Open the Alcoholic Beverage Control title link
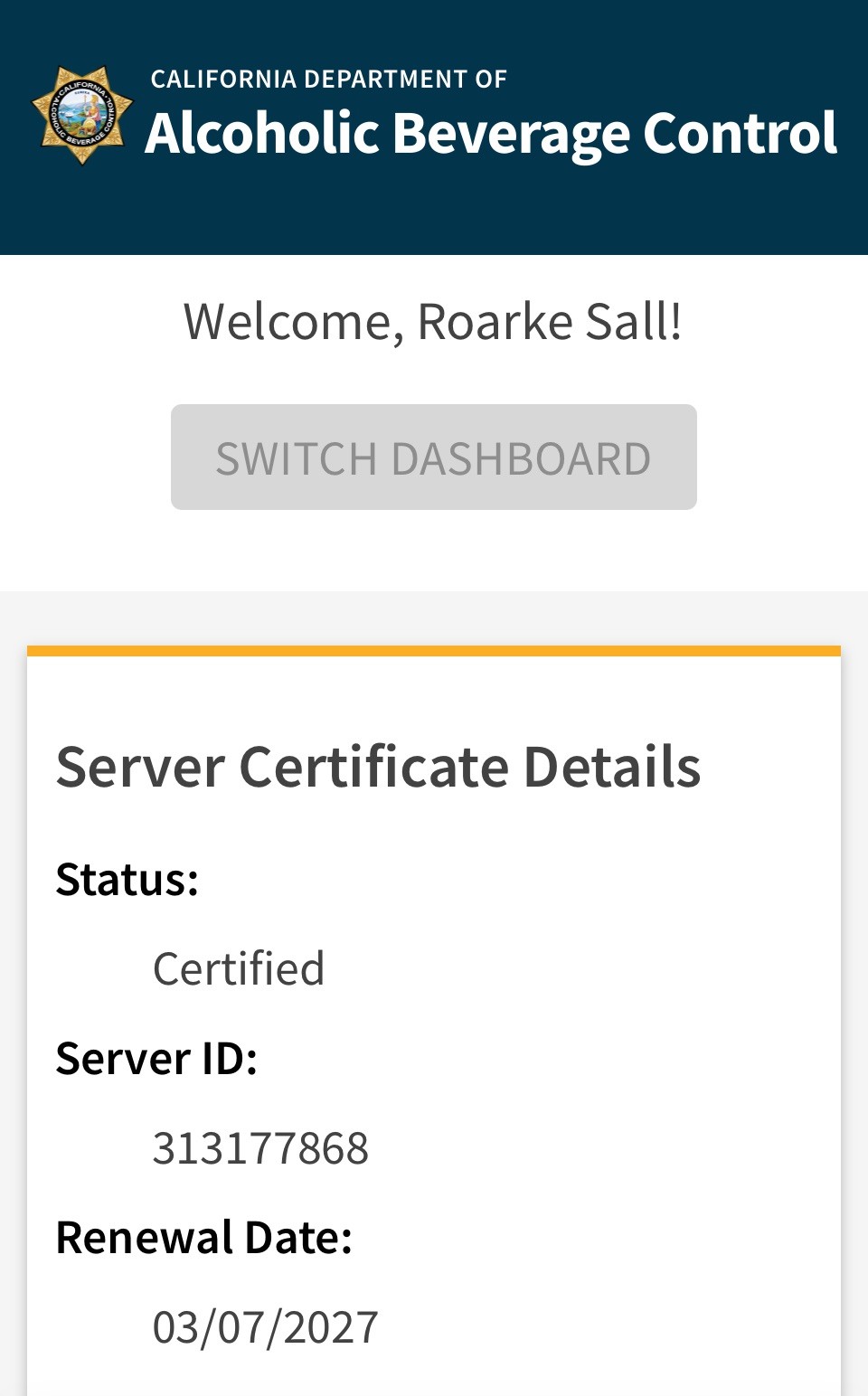Image resolution: width=868 pixels, height=1396 pixels. coord(491,134)
